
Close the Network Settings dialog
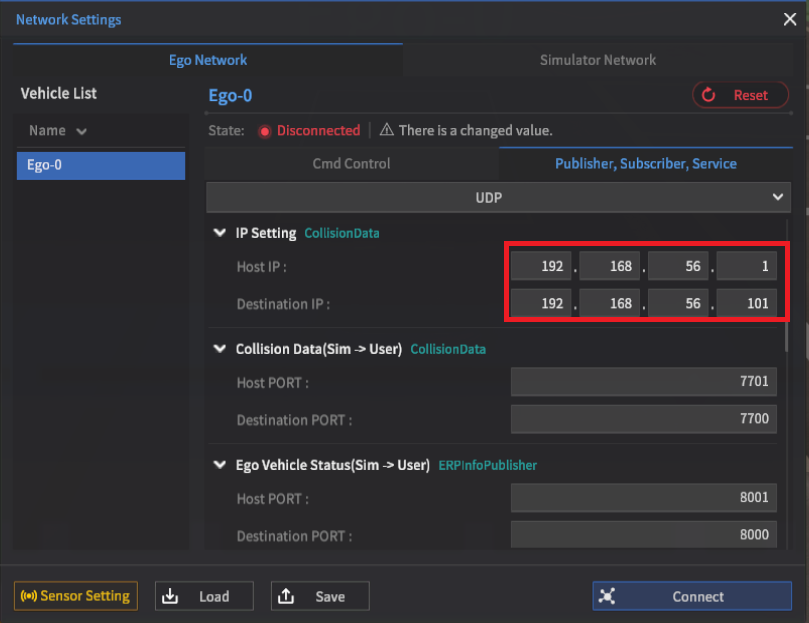coord(788,19)
